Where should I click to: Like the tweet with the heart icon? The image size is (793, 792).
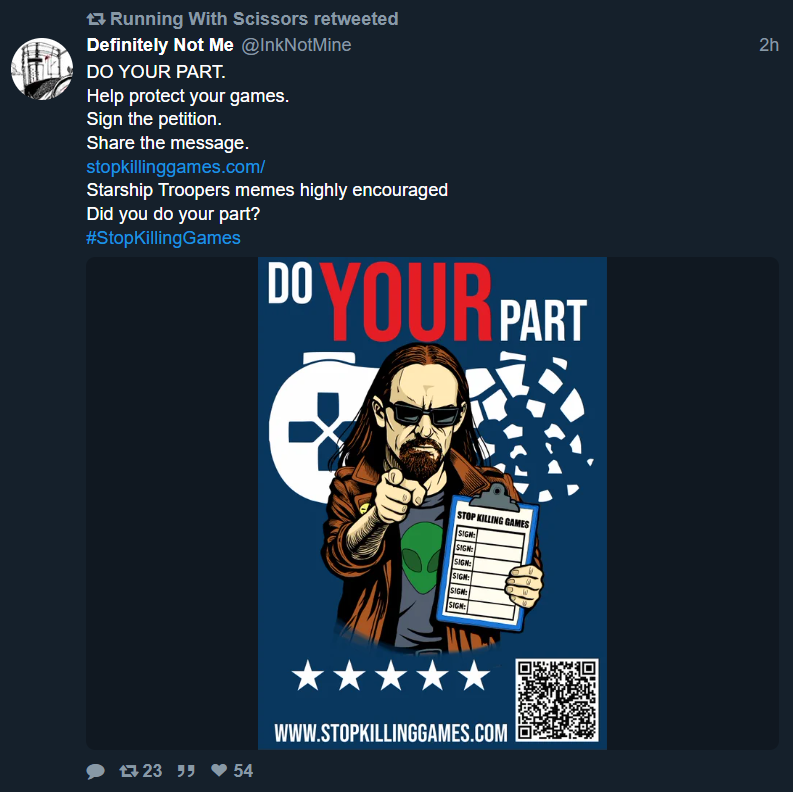coord(218,770)
